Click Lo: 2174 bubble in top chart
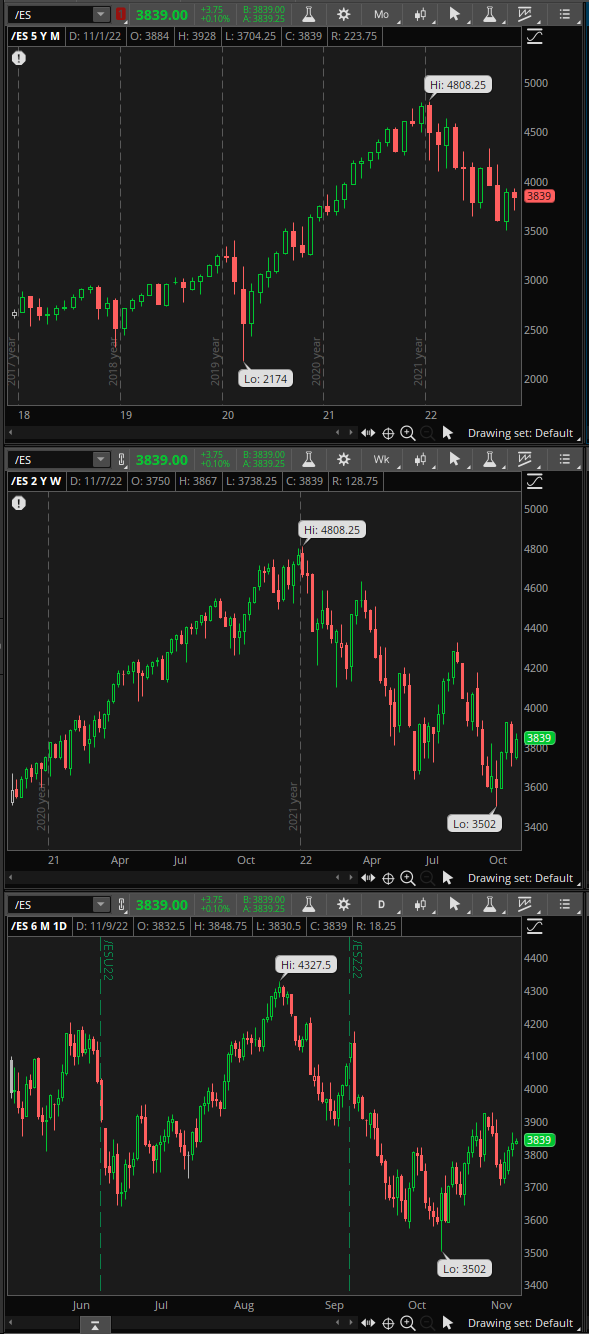Screen dimensions: 589x1334 coord(266,379)
